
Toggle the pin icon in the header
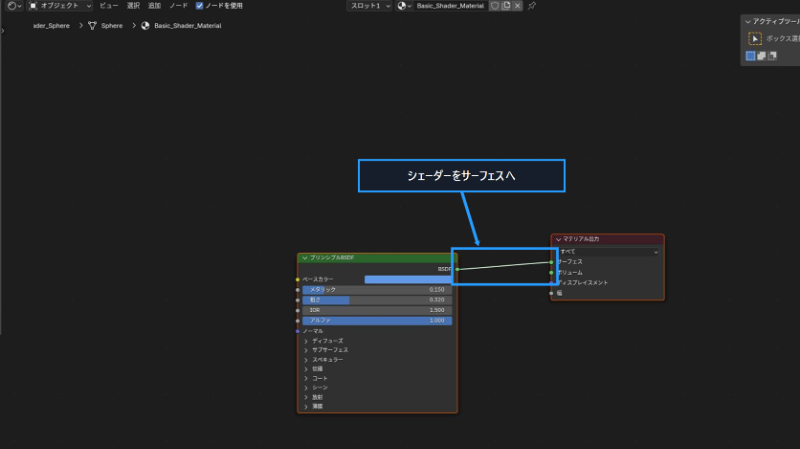click(x=532, y=6)
